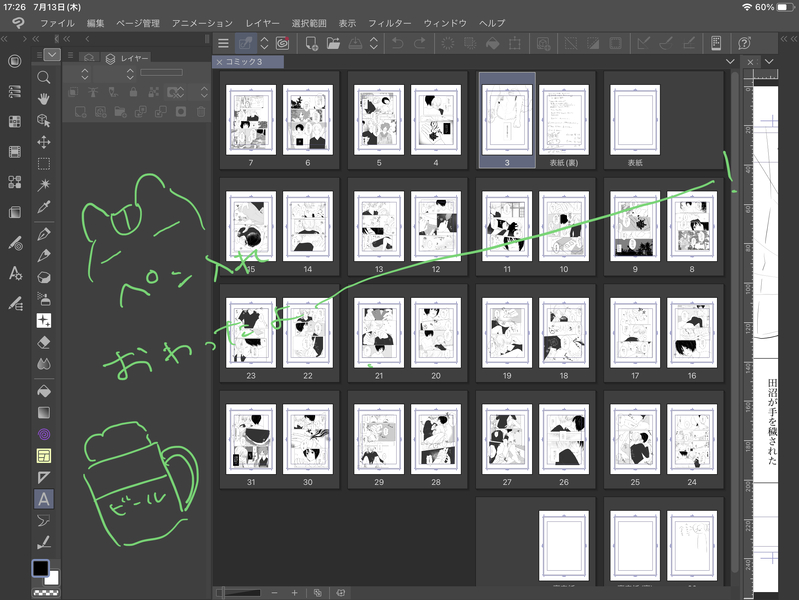Select the Pencil tool
This screenshot has width=799, height=600.
(x=44, y=255)
